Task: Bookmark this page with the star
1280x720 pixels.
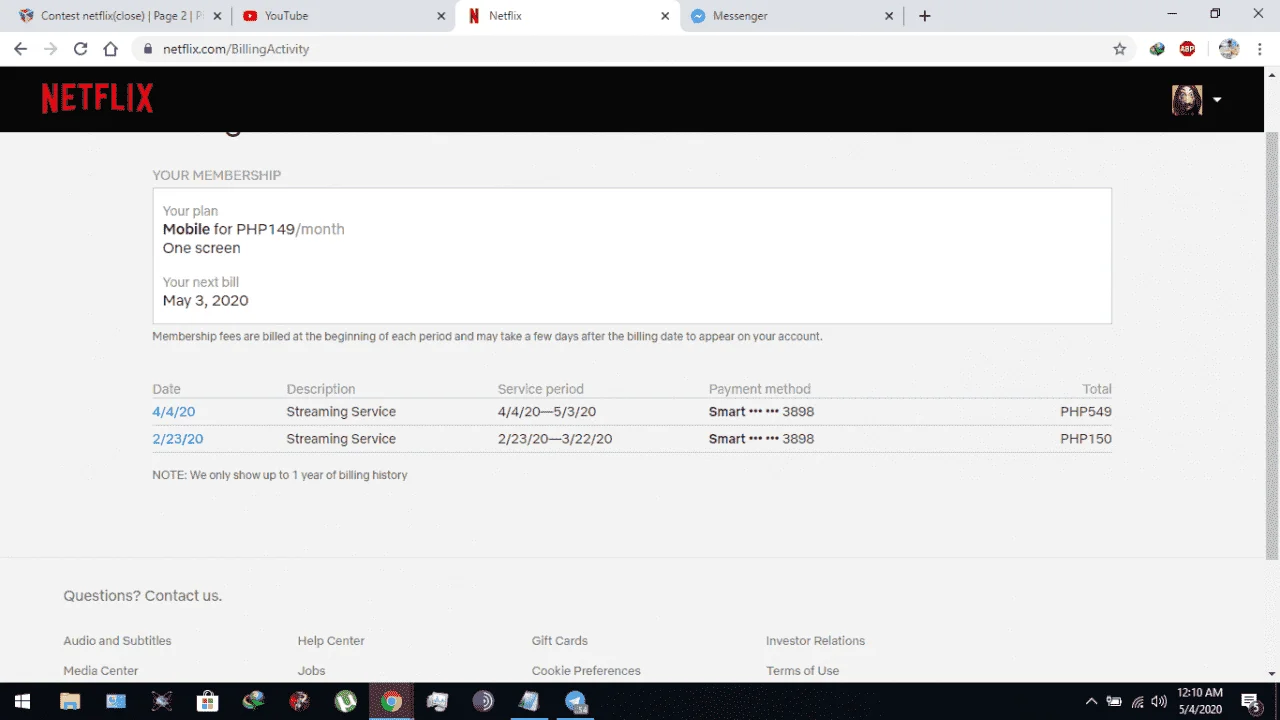Action: tap(1120, 48)
